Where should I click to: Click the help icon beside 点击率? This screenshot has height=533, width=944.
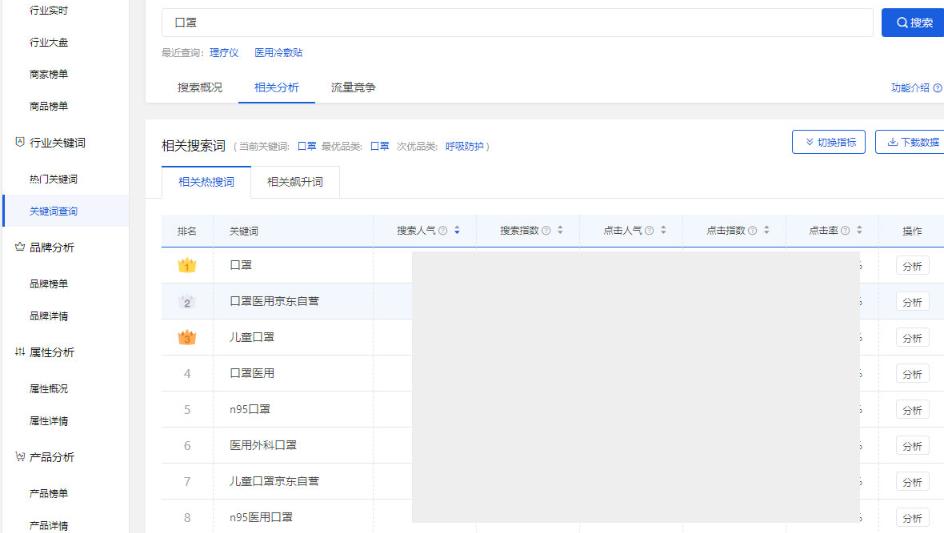[845, 231]
